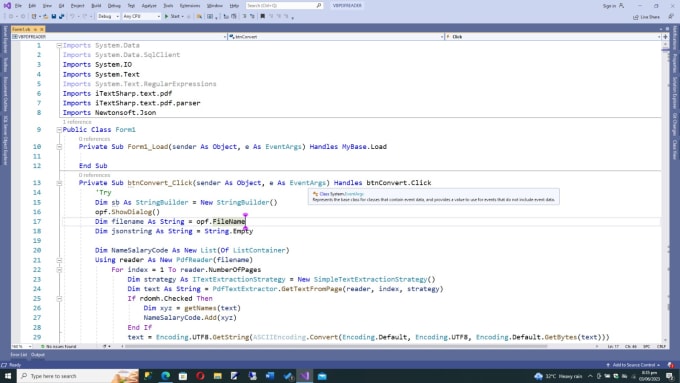Click '0 references' above Form1_Load
This screenshot has height=383, width=680.
point(94,139)
